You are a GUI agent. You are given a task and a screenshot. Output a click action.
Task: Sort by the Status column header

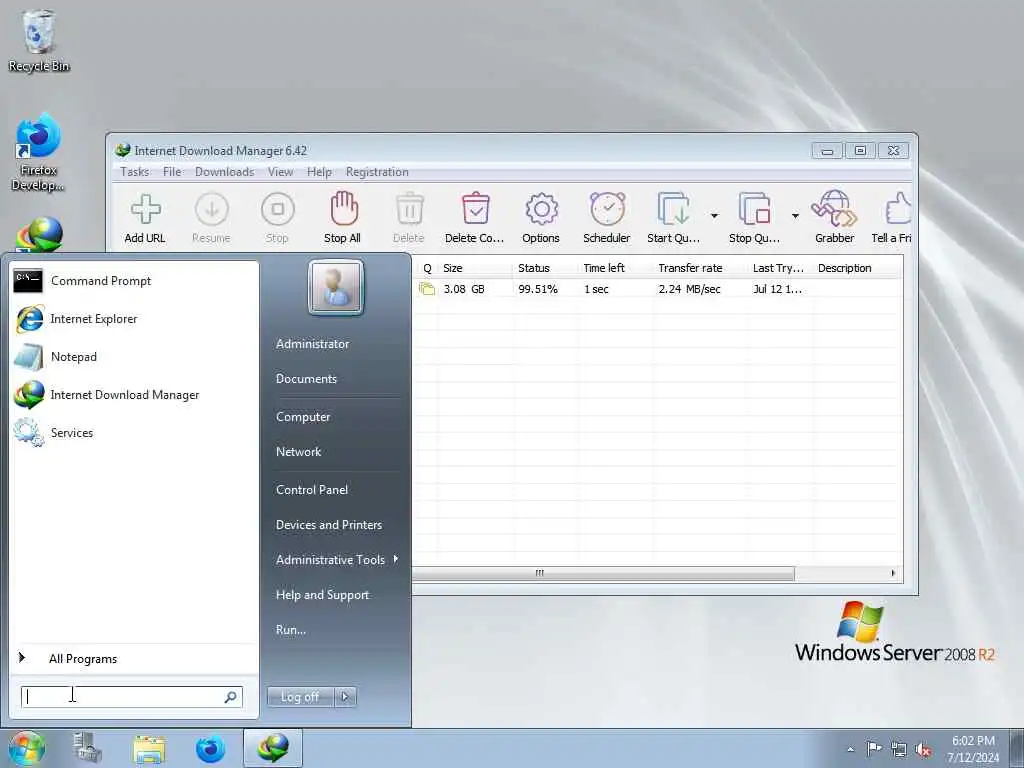545,268
